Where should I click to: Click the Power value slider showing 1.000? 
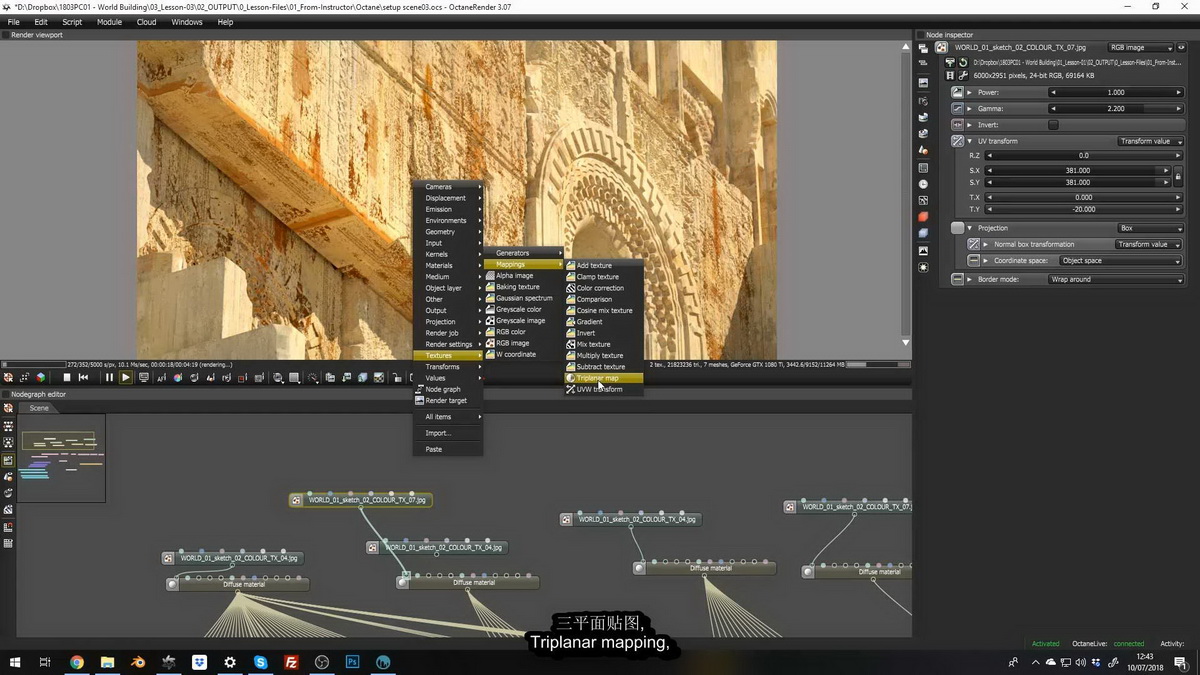coord(1116,92)
